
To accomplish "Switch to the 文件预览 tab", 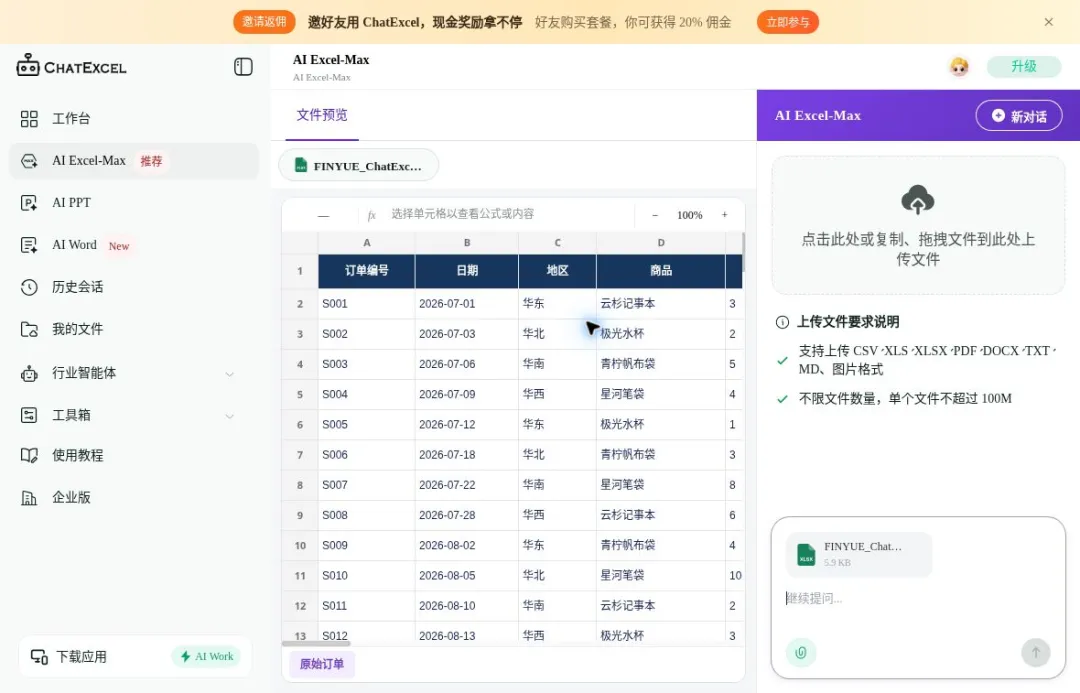I will [322, 115].
